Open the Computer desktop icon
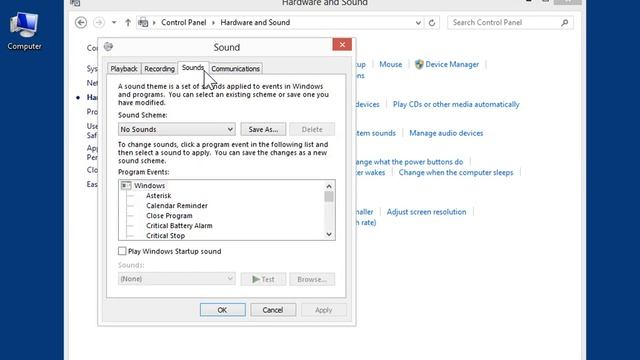The height and width of the screenshot is (360, 640). [x=24, y=31]
